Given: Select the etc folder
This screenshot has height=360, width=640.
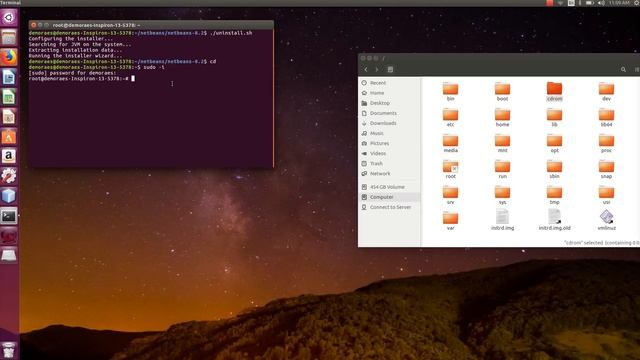Looking at the screenshot, I should pyautogui.click(x=451, y=118).
